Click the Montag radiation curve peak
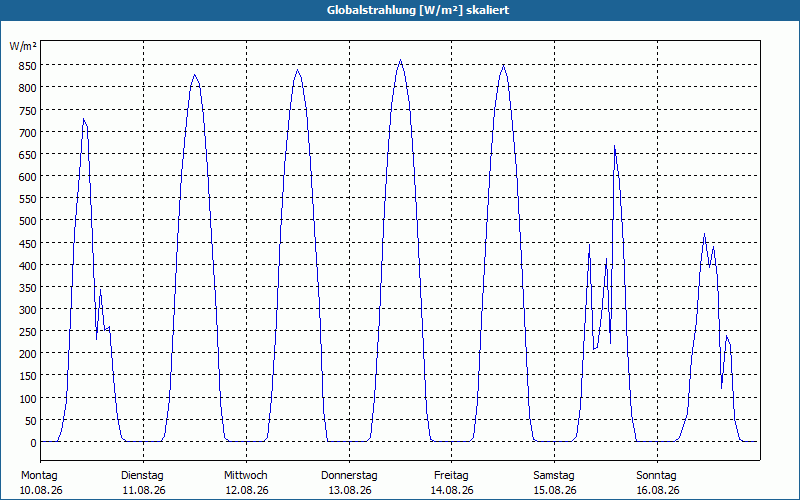 click(84, 119)
